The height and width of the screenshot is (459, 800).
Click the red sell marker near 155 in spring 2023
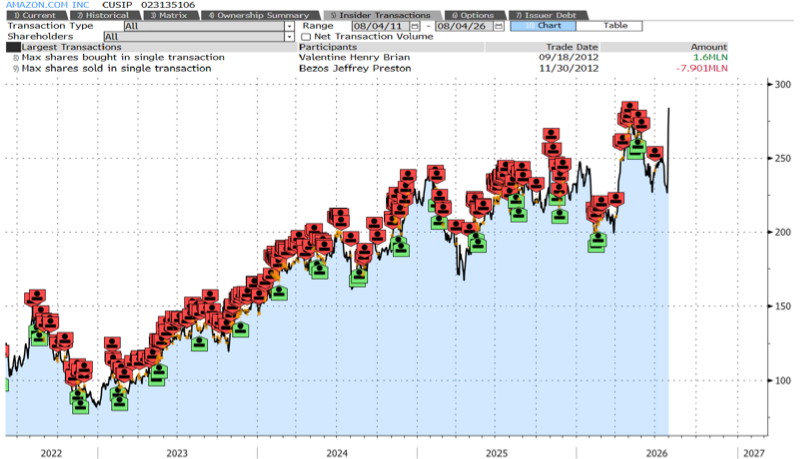[x=210, y=296]
